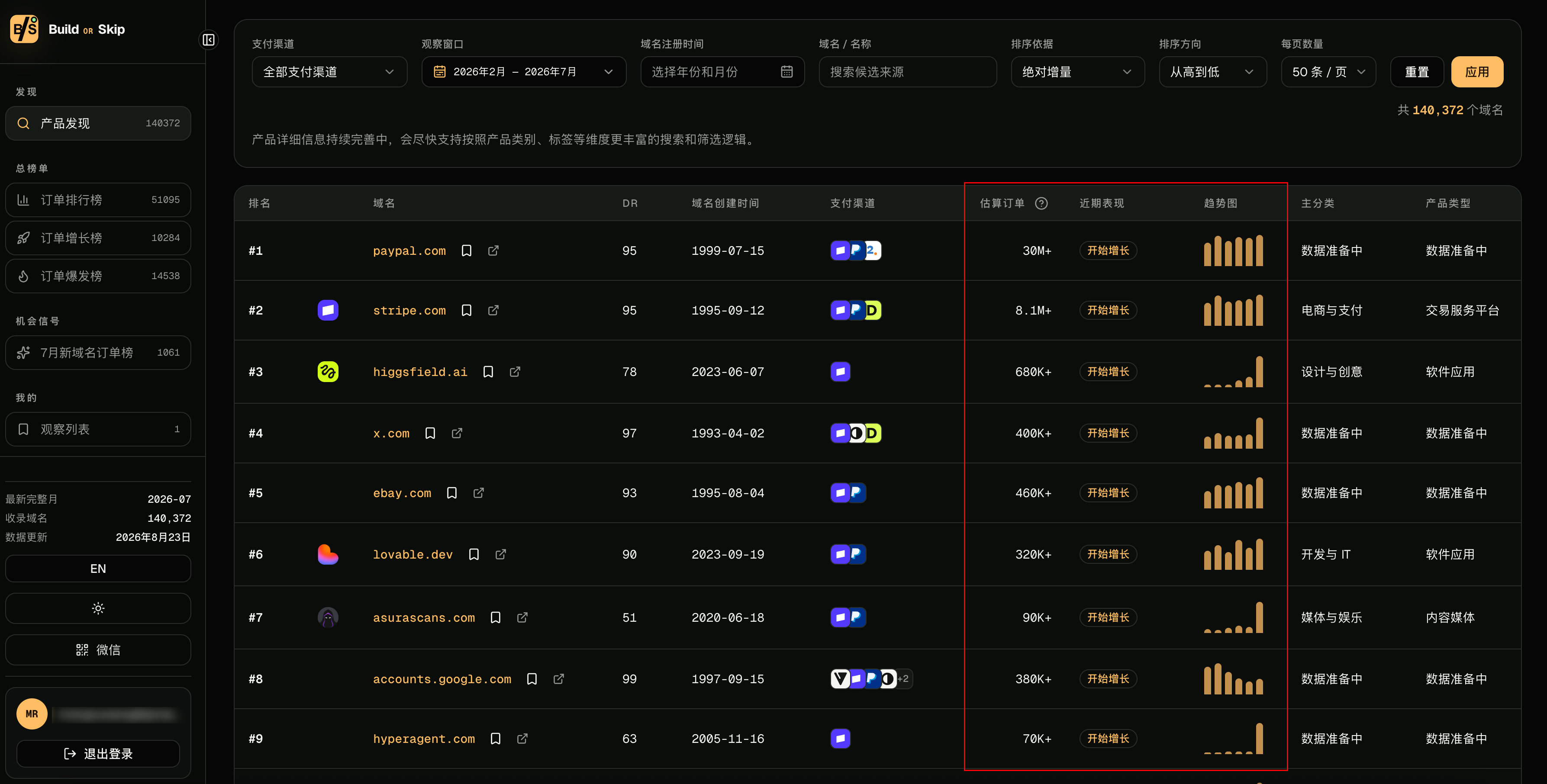Click the higgsfield.ai product logo
The image size is (1547, 784).
click(328, 372)
